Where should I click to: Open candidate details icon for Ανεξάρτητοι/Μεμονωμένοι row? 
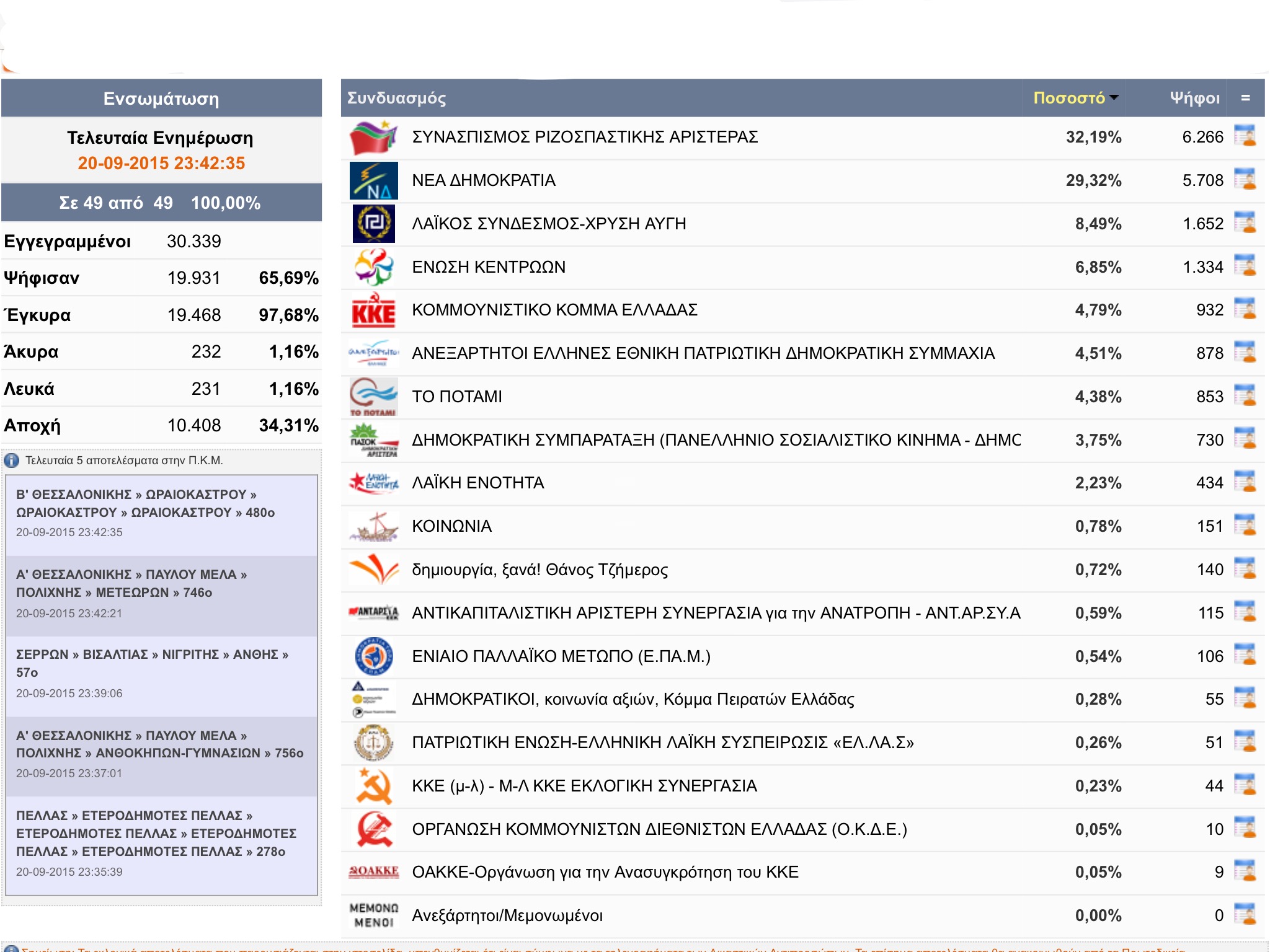[x=1245, y=914]
